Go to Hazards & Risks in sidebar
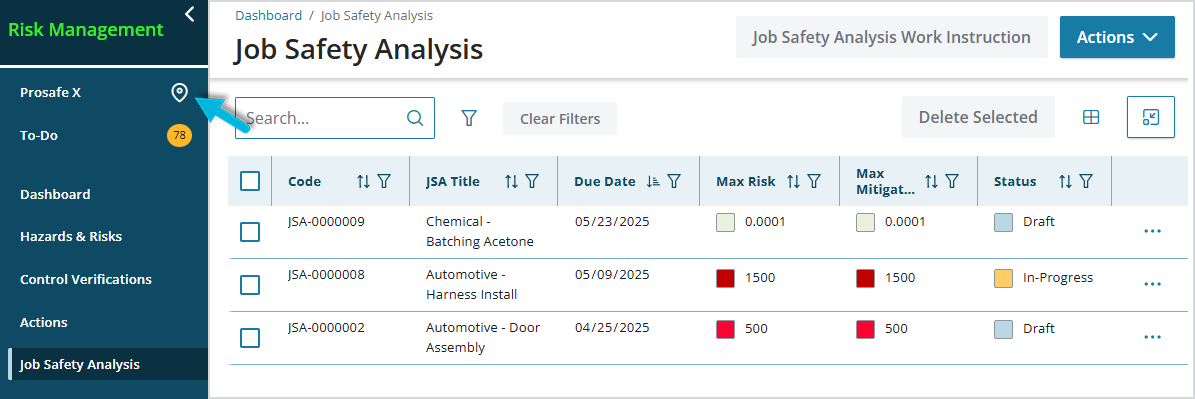Screen dimensions: 1195x399 [x=71, y=237]
